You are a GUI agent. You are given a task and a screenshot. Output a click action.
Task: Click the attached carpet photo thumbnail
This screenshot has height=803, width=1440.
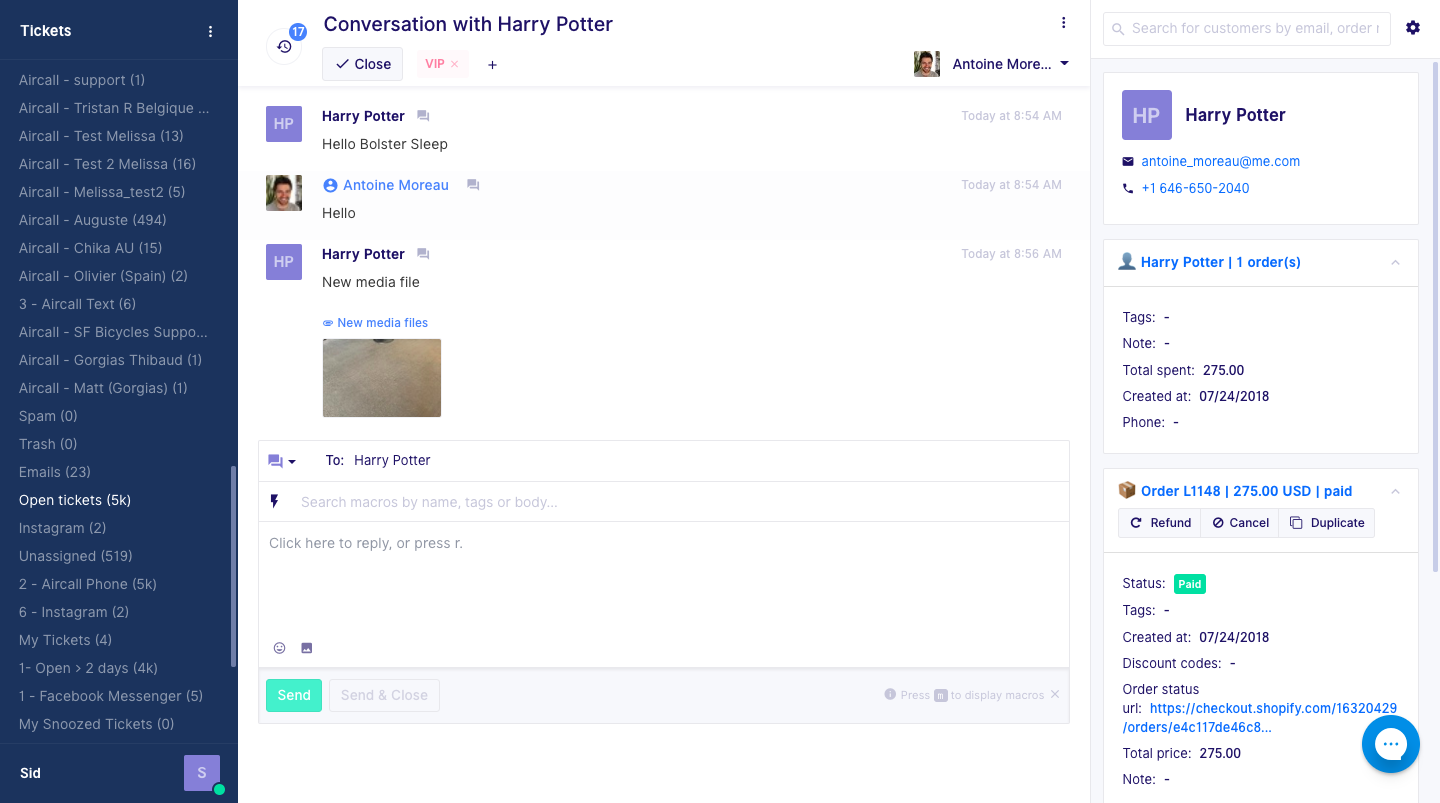[381, 377]
